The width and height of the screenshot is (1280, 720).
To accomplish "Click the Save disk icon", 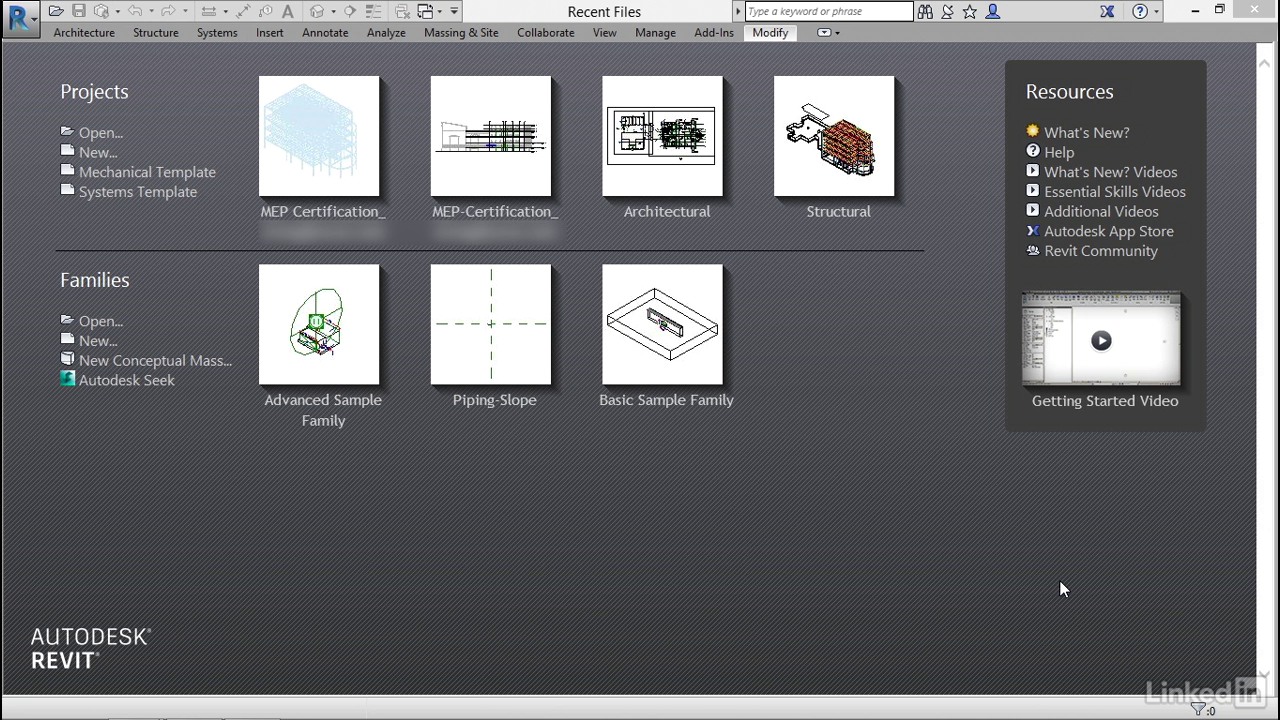I will point(78,11).
